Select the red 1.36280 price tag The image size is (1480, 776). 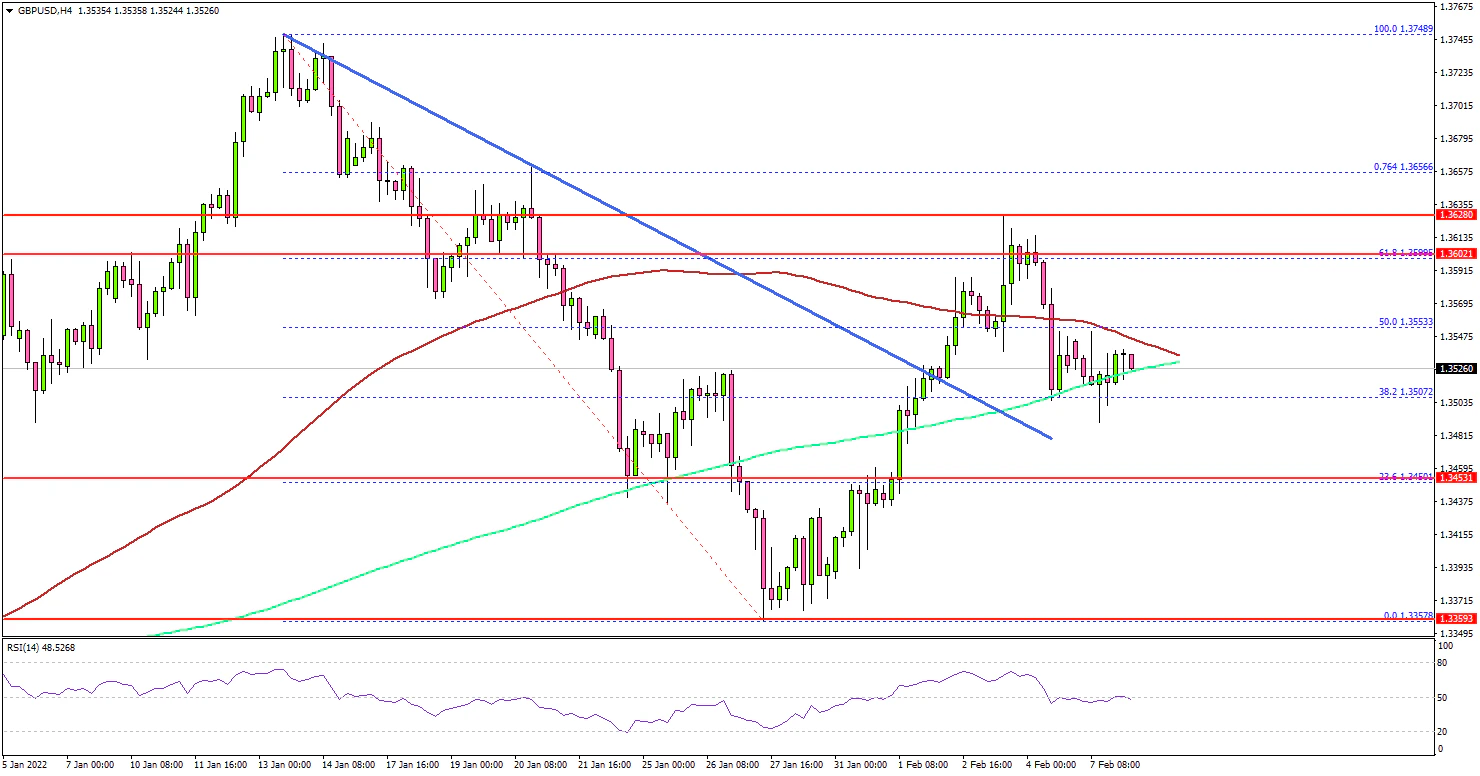pos(1456,215)
